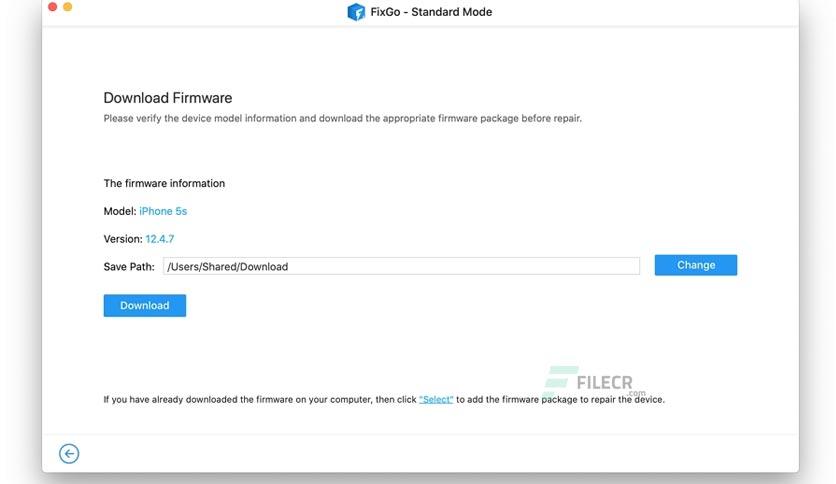836x484 pixels.
Task: Click Change to pick another save path
Action: tap(696, 265)
